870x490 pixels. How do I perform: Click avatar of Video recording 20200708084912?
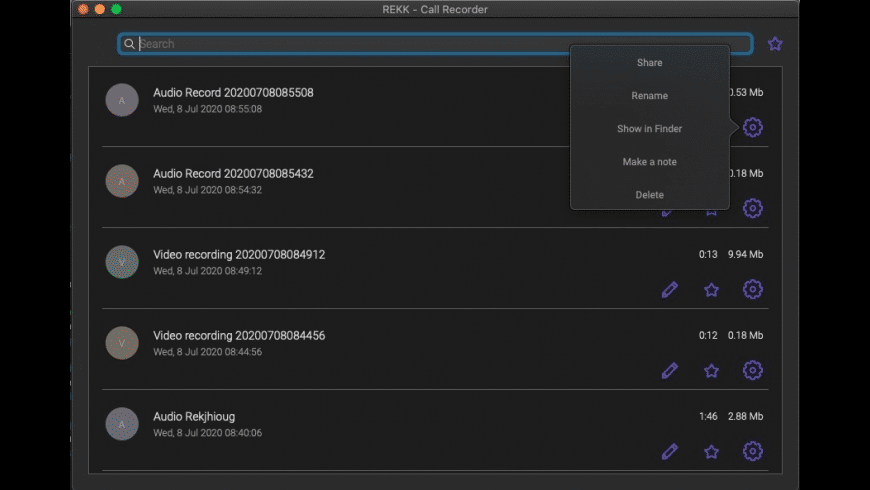[122, 262]
